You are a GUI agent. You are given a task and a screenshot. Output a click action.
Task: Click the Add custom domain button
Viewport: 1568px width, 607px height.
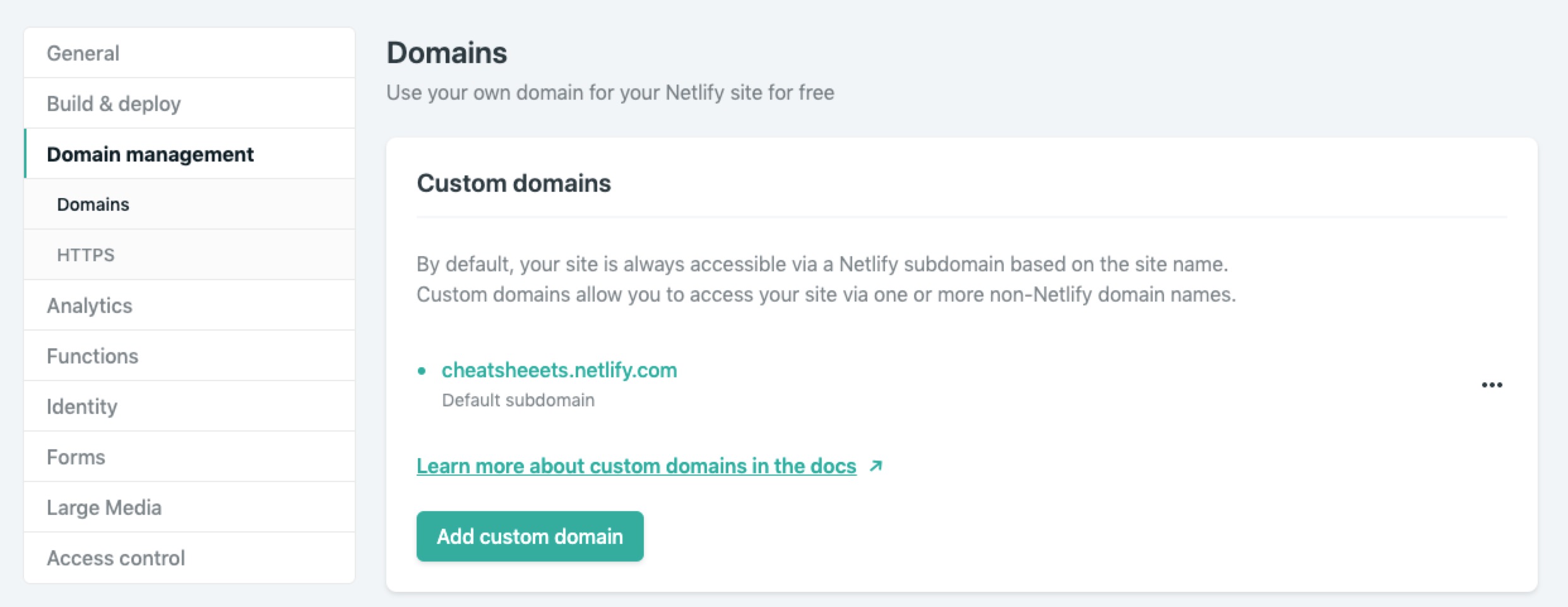pyautogui.click(x=530, y=536)
